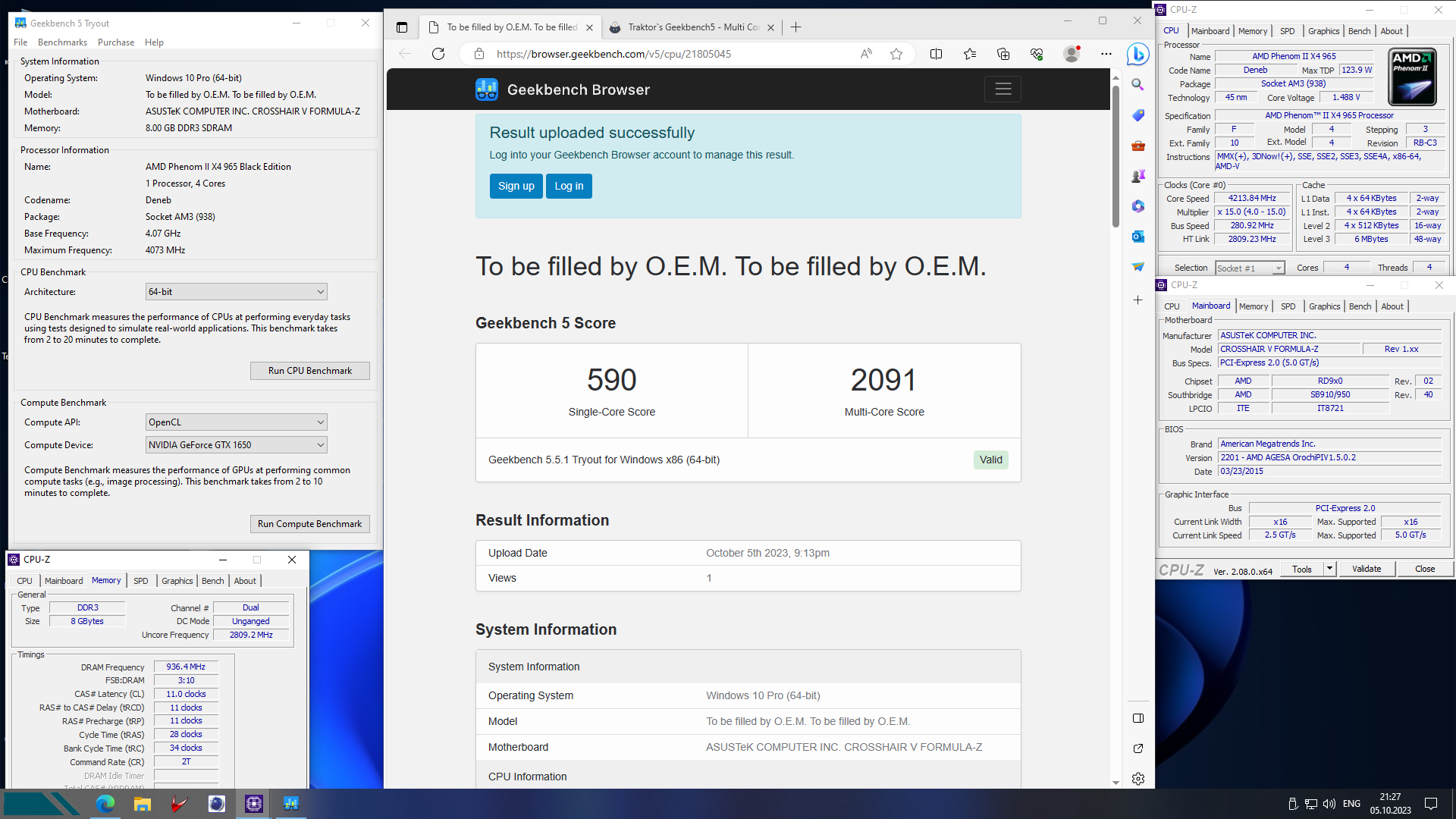The image size is (1456, 819).
Task: Click the 2091 Multi-Core Score value
Action: [883, 380]
